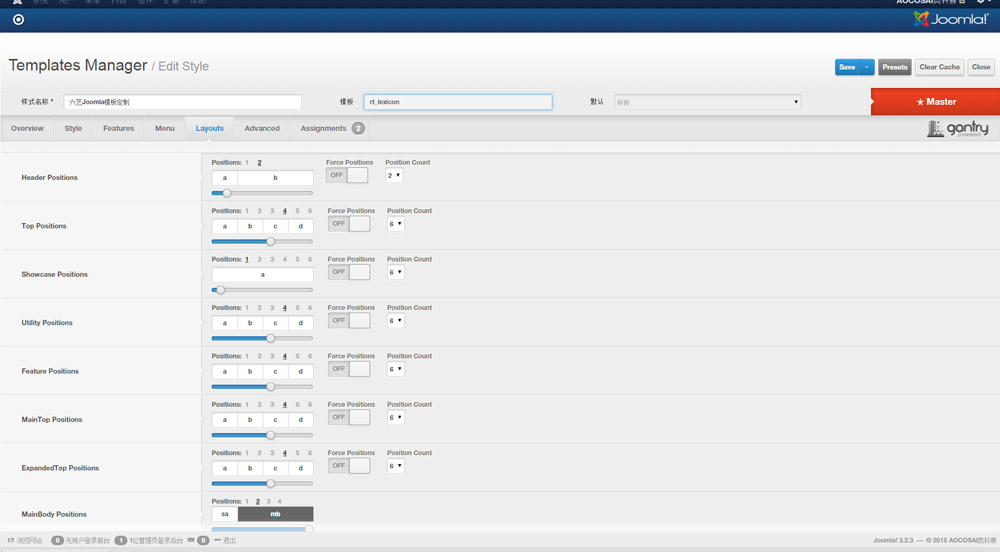1000x552 pixels.
Task: Open the Features tab
Action: click(118, 129)
